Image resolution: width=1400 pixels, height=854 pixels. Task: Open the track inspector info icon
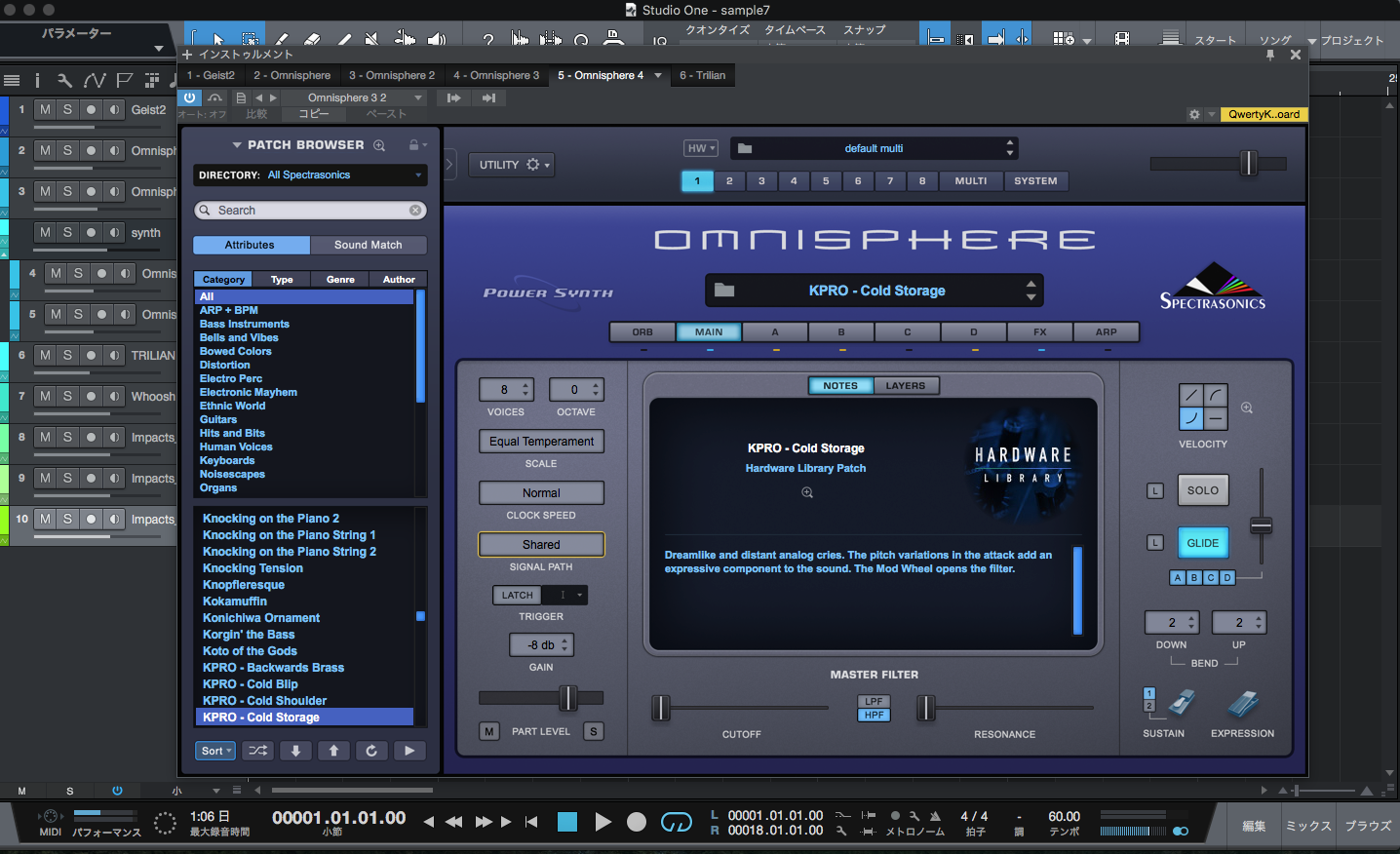click(x=38, y=80)
